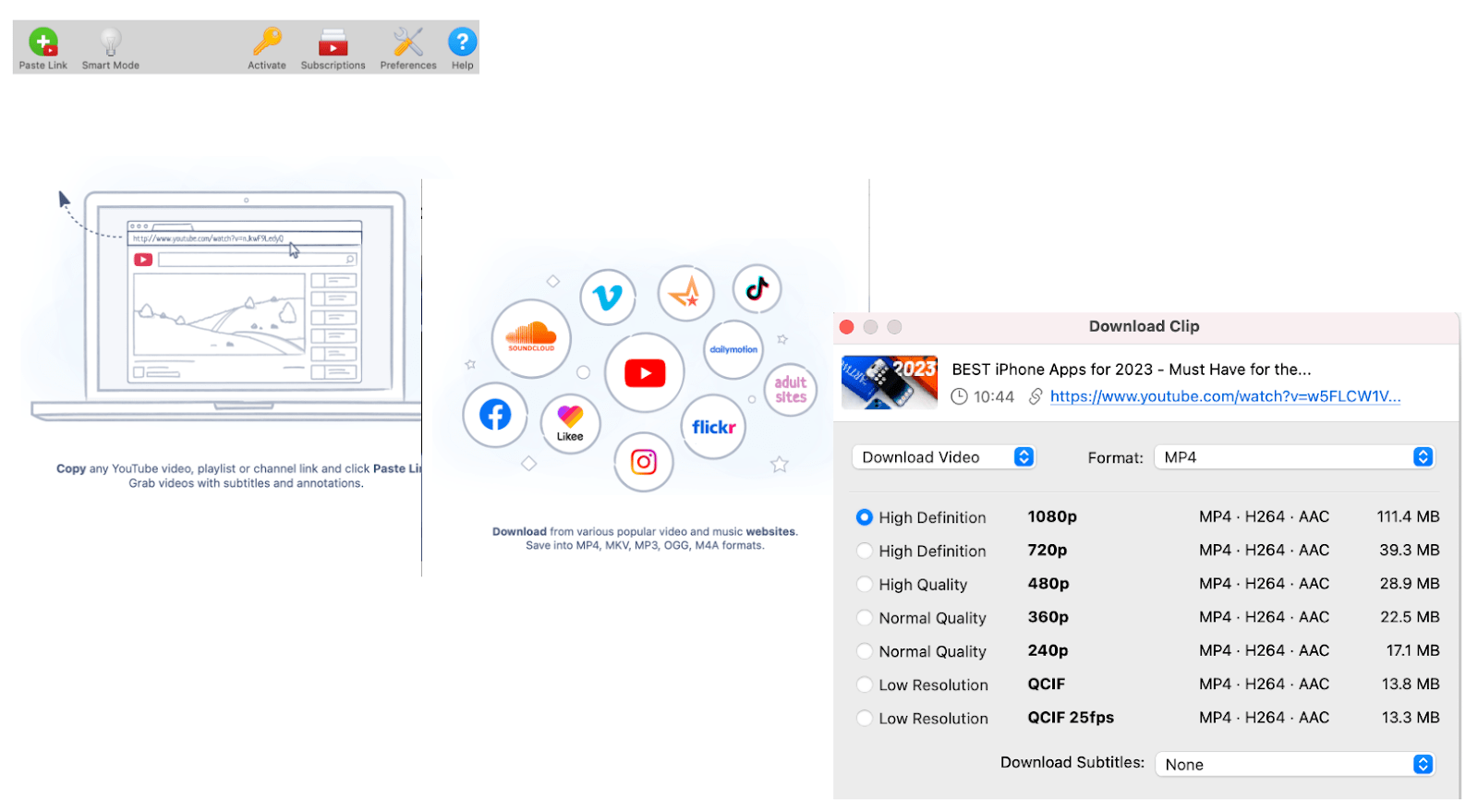The image size is (1478, 812).
Task: Select Low Resolution QCIF radio button
Action: pos(865,685)
